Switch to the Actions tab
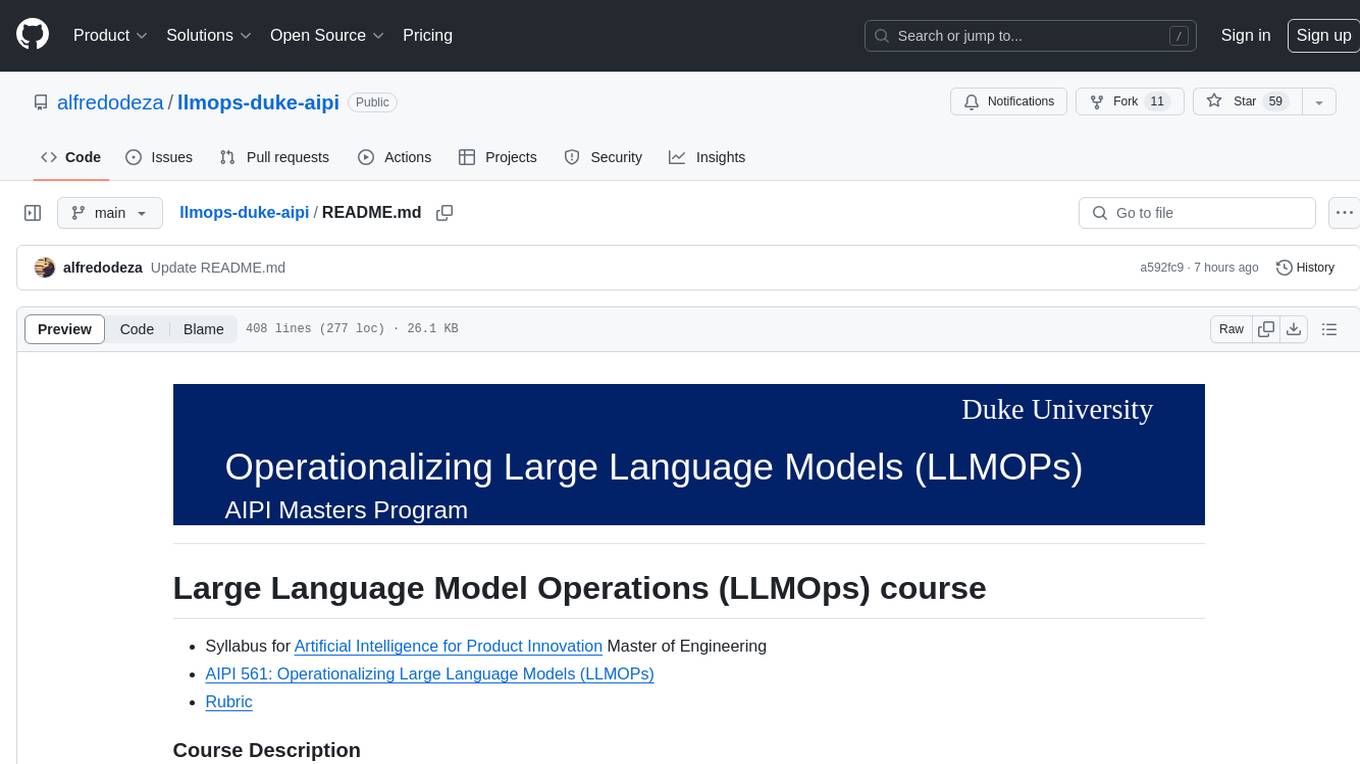Viewport: 1360px width, 764px height. click(395, 157)
